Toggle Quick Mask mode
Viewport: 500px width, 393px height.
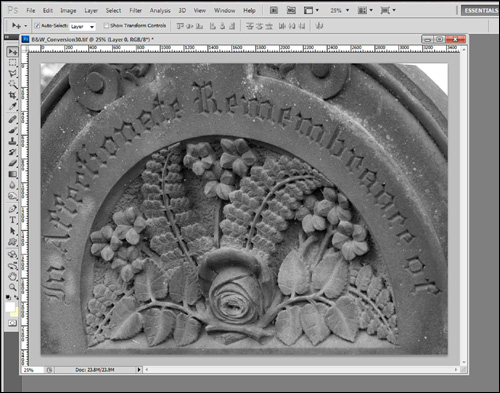point(13,323)
